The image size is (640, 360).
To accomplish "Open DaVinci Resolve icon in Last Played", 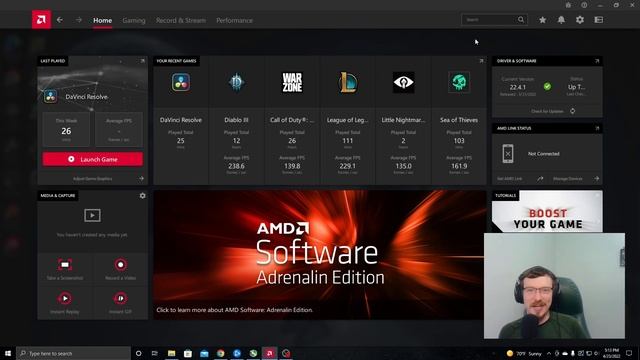I will (x=51, y=97).
